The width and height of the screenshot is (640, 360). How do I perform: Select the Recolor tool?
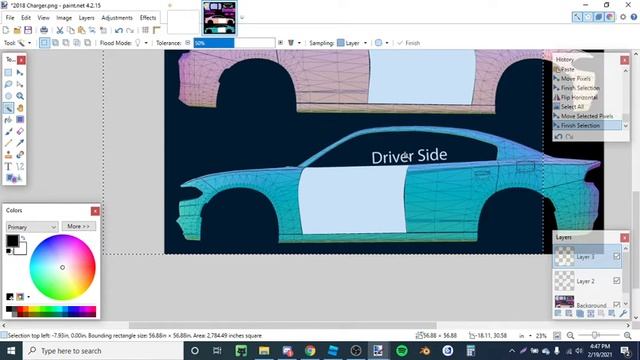[x=20, y=155]
